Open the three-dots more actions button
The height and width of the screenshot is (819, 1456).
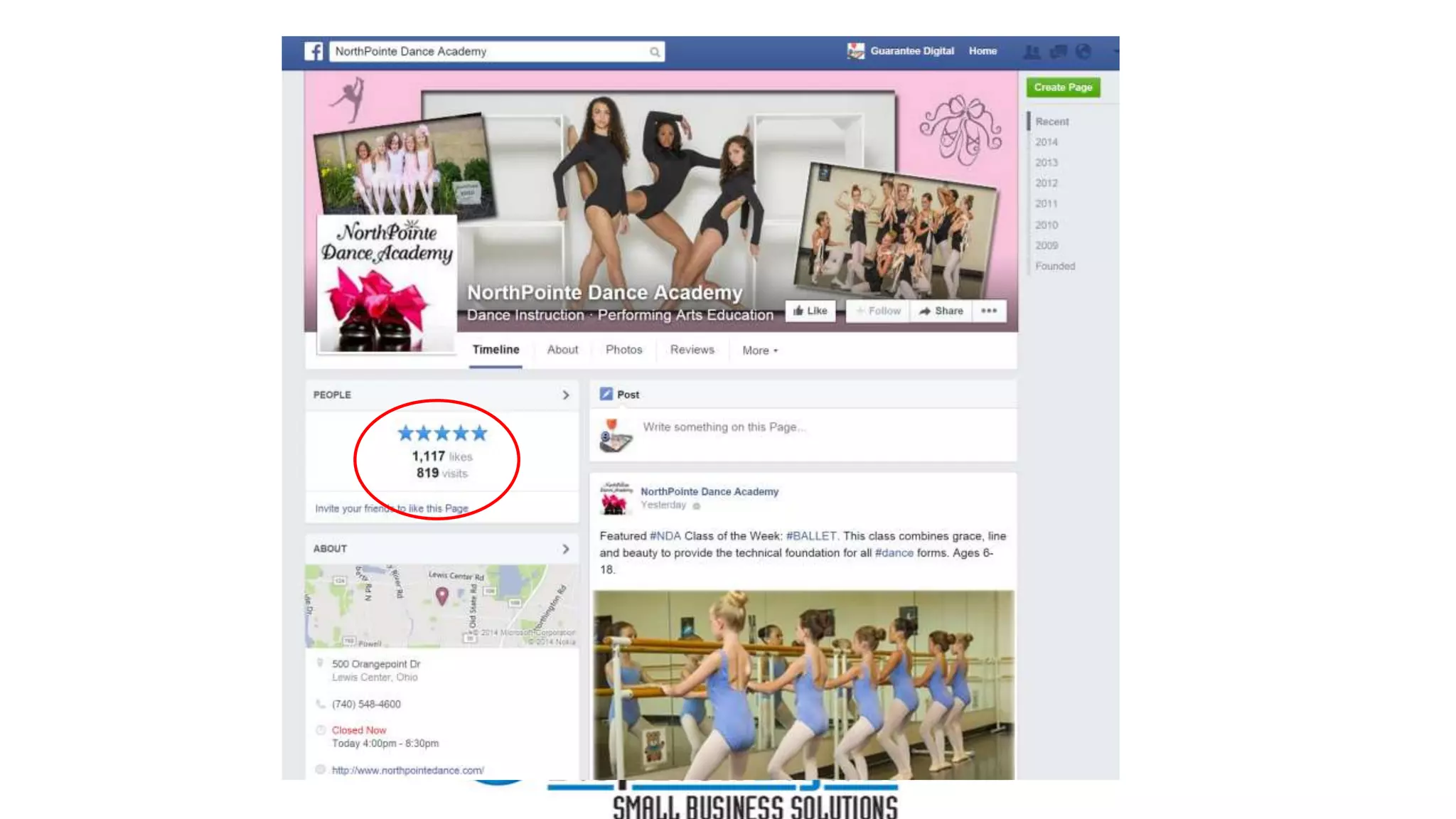(989, 311)
